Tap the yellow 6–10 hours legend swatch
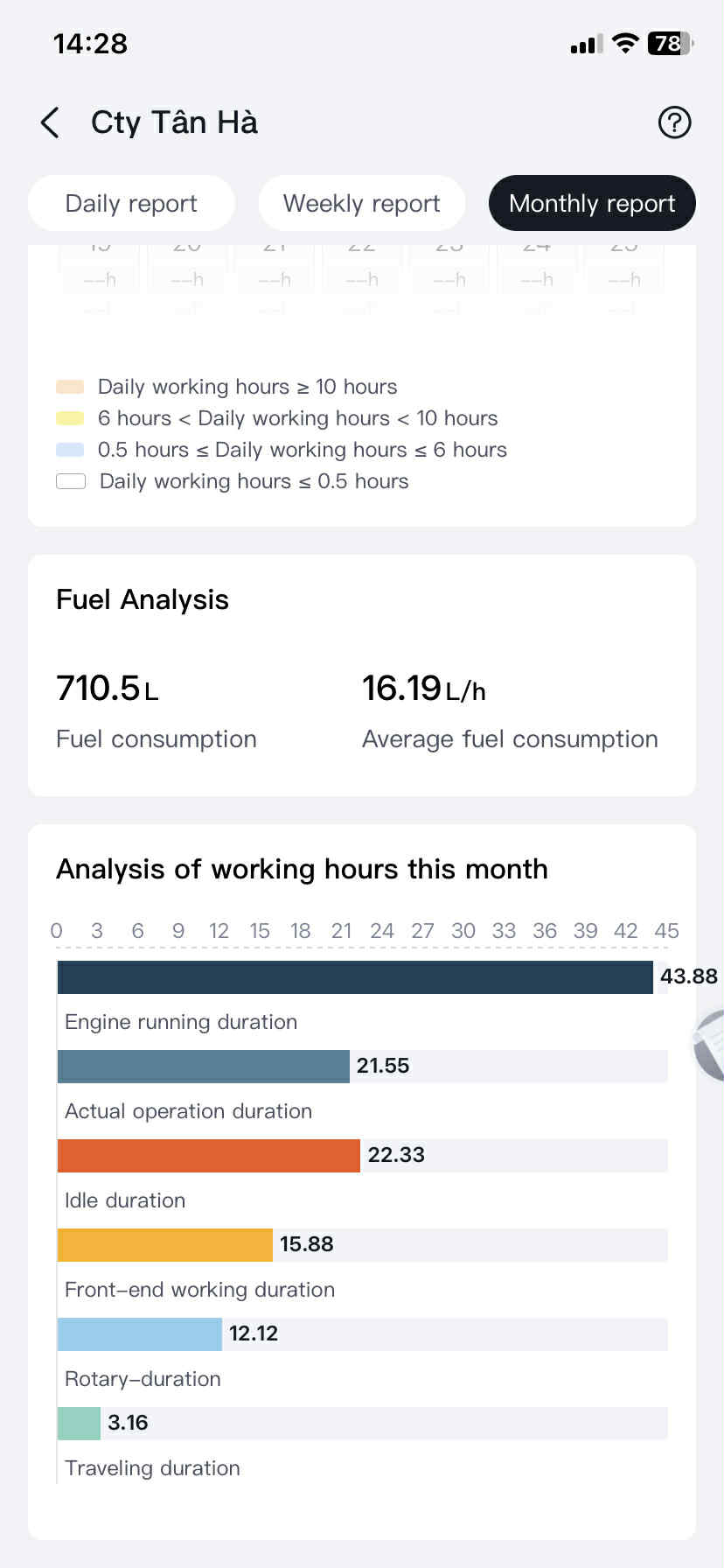The height and width of the screenshot is (1568, 724). [70, 418]
